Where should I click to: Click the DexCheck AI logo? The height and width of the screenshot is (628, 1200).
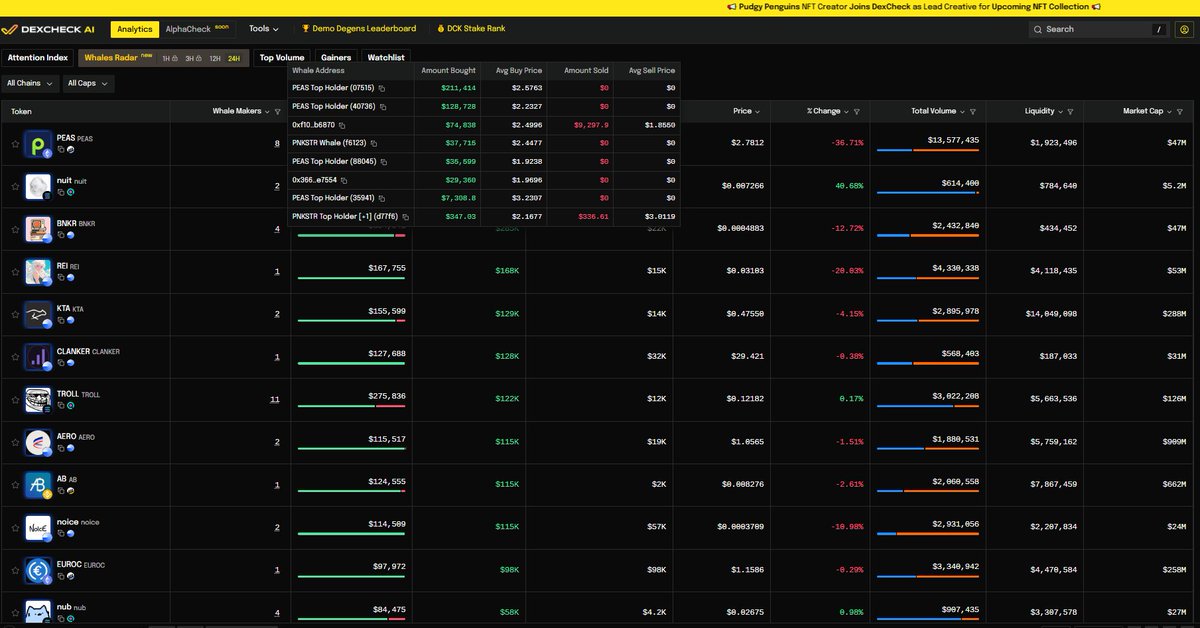click(50, 30)
